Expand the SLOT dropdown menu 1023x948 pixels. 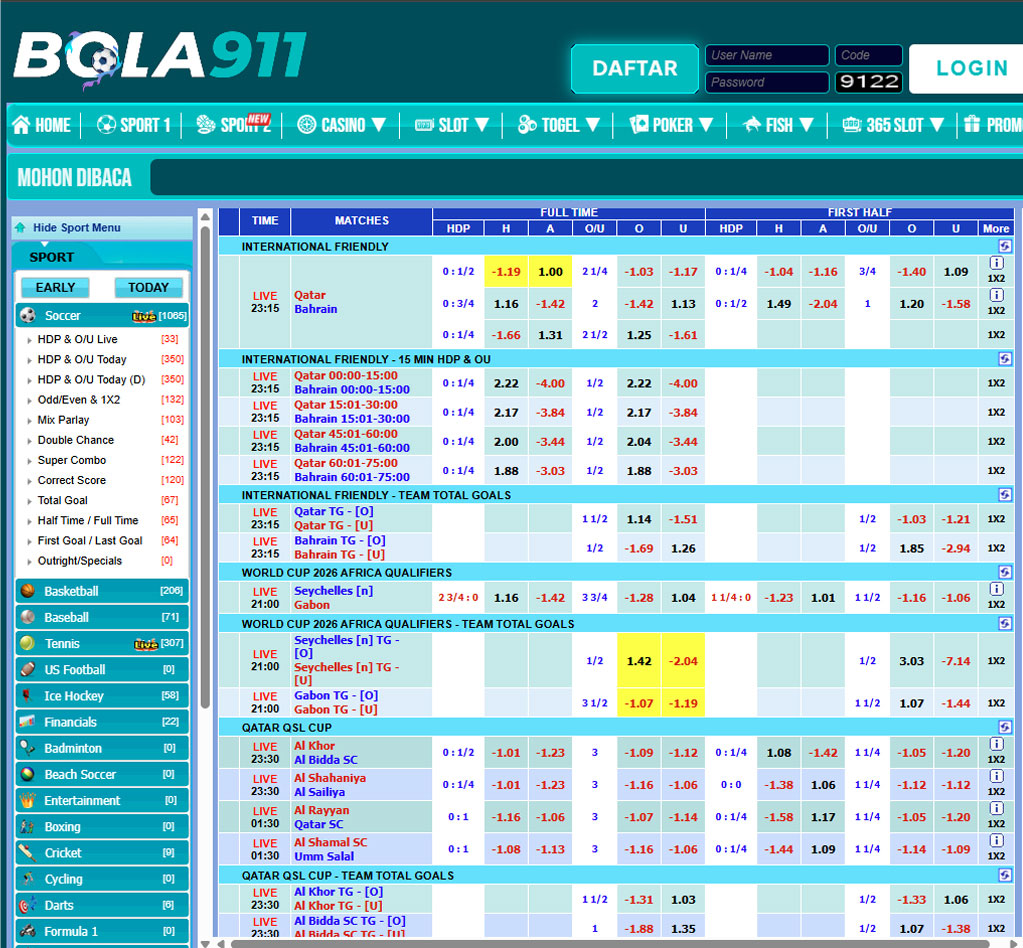(x=451, y=125)
